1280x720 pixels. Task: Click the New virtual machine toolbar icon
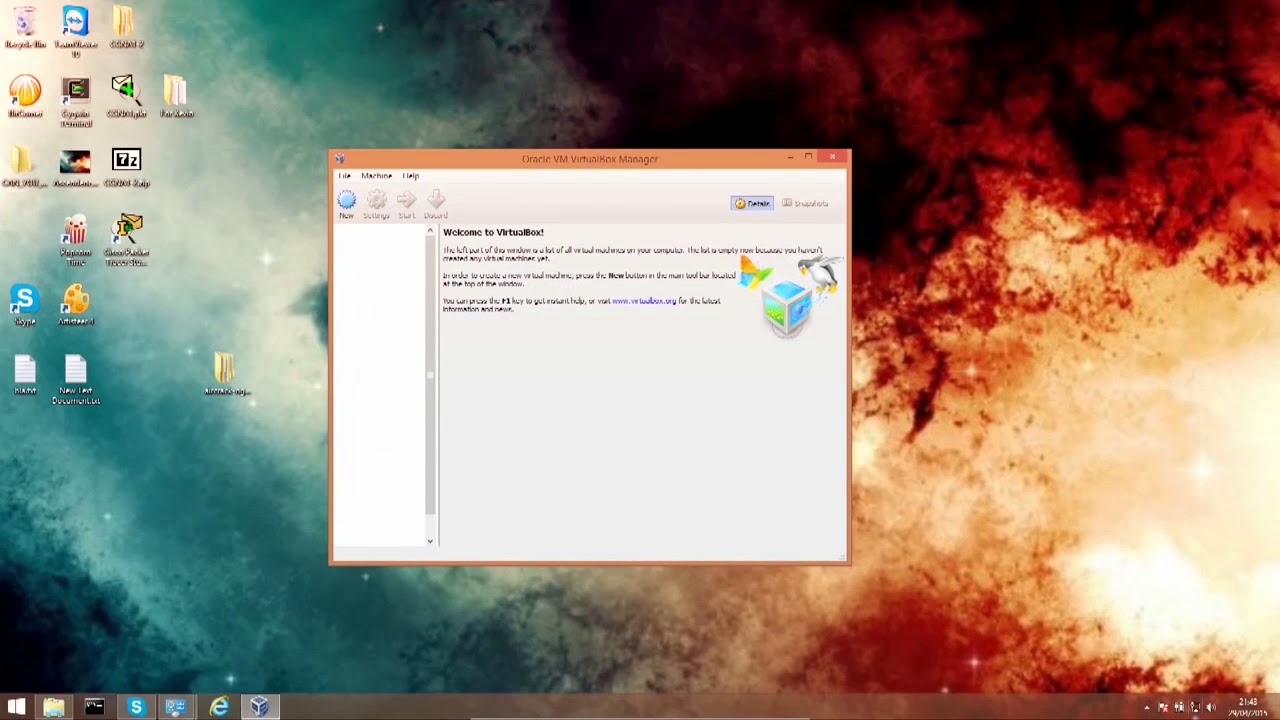tap(346, 204)
